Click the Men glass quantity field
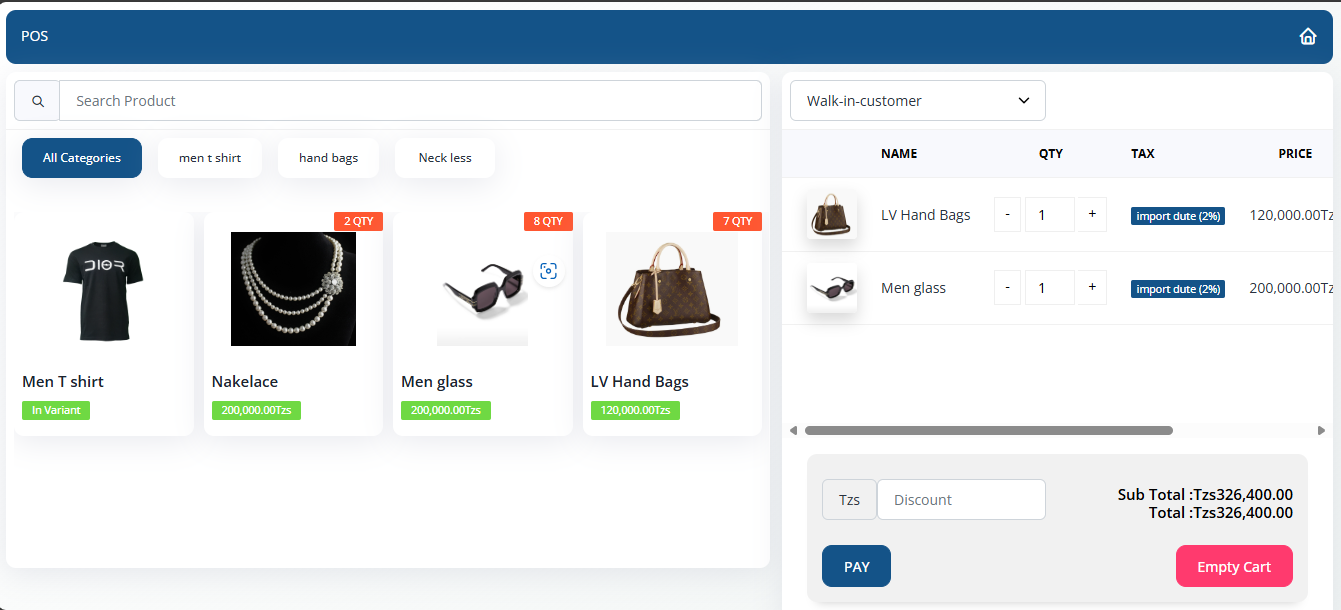The height and width of the screenshot is (610, 1341). 1050,287
